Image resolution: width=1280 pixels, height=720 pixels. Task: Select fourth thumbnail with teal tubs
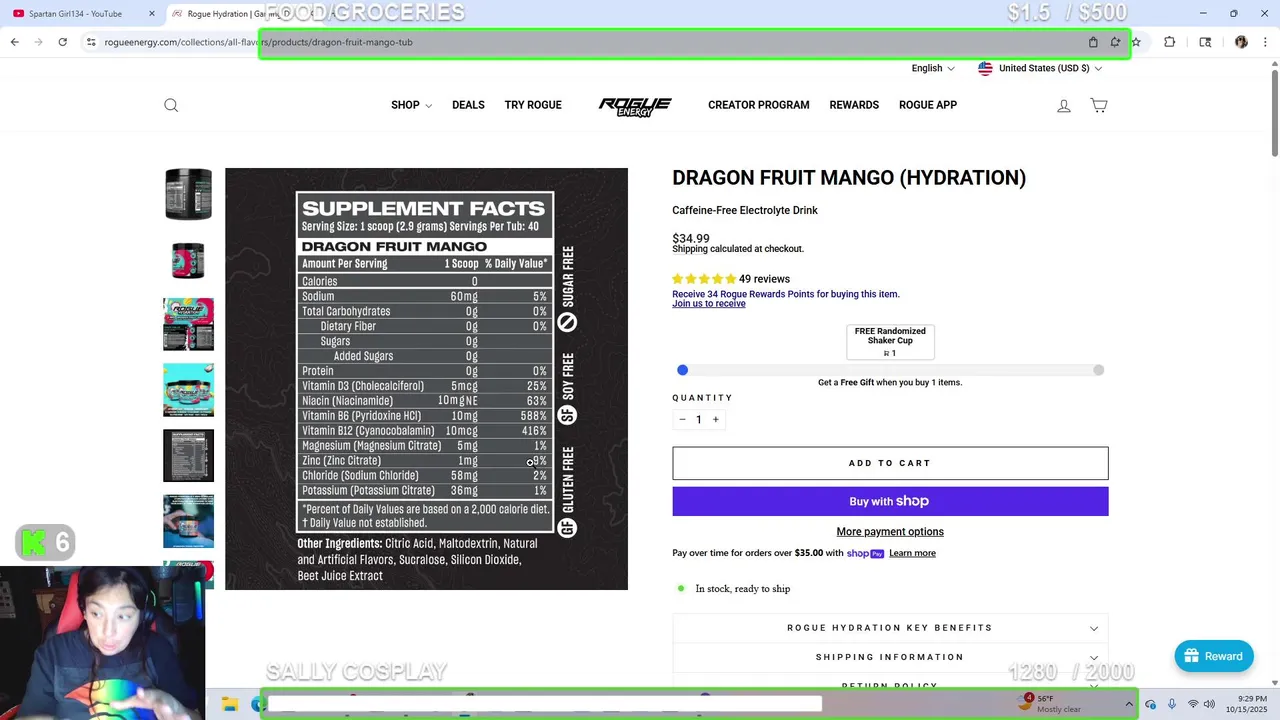(188, 390)
